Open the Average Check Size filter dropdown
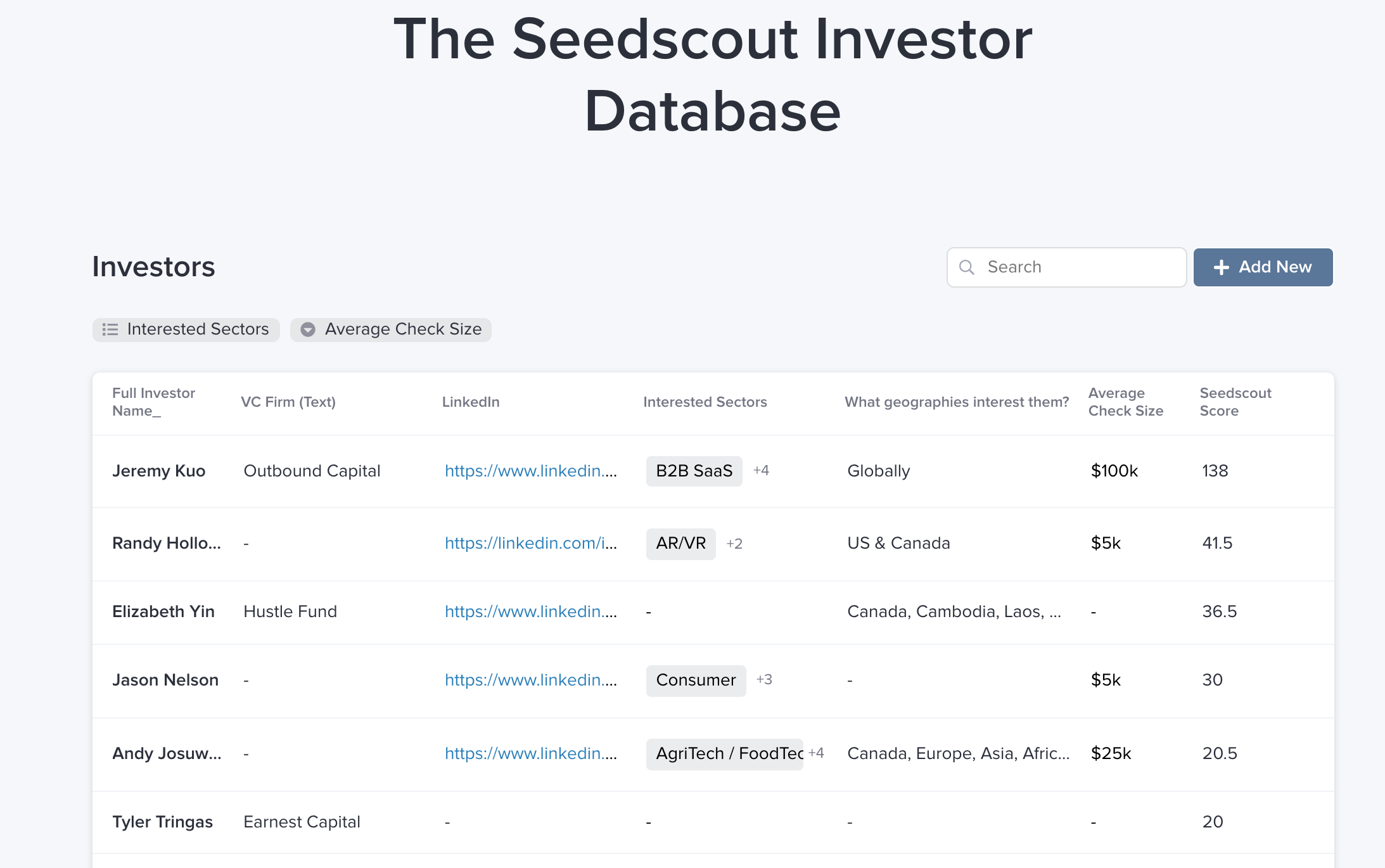Screen dimensions: 1385x868 tap(391, 329)
